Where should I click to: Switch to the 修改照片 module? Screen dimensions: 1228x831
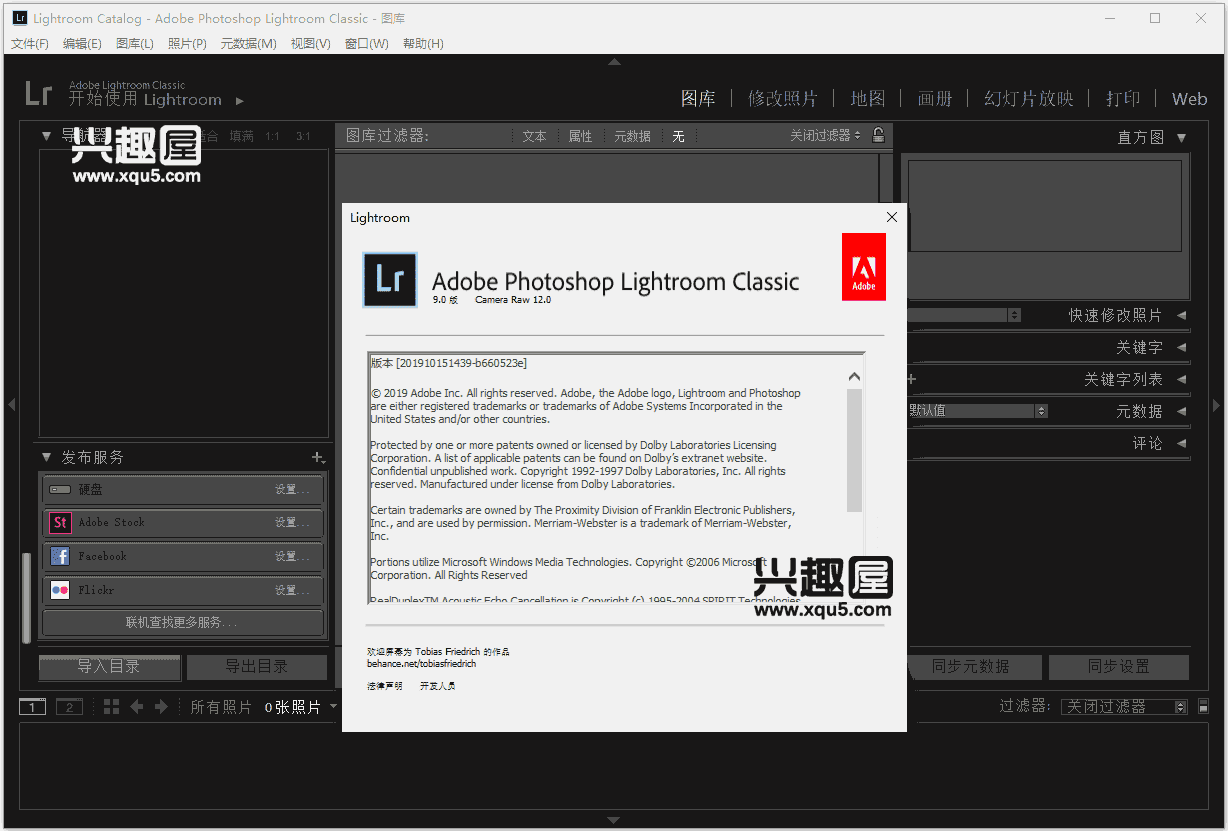coord(783,98)
